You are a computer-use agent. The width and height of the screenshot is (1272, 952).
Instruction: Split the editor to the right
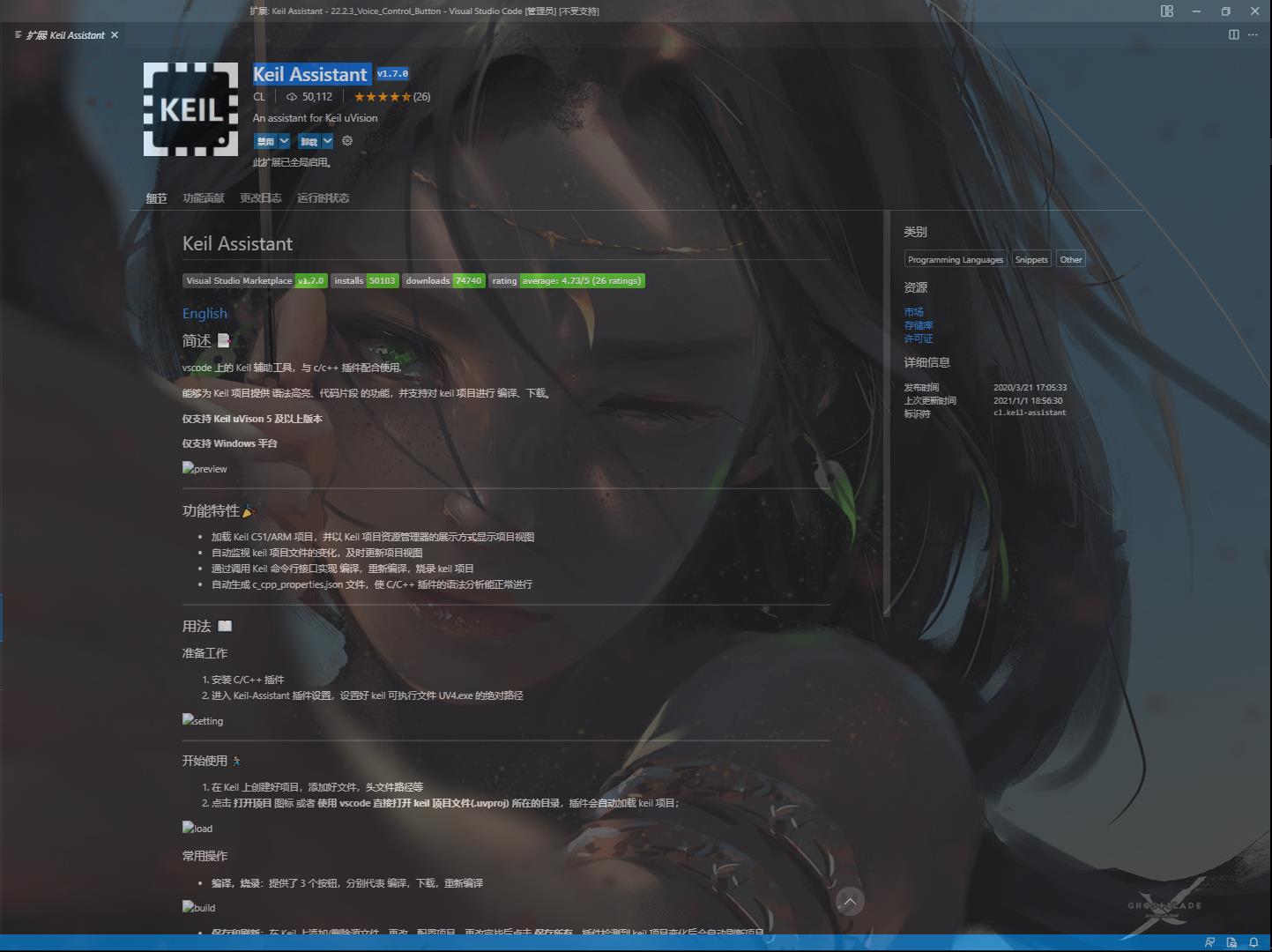[x=1233, y=34]
